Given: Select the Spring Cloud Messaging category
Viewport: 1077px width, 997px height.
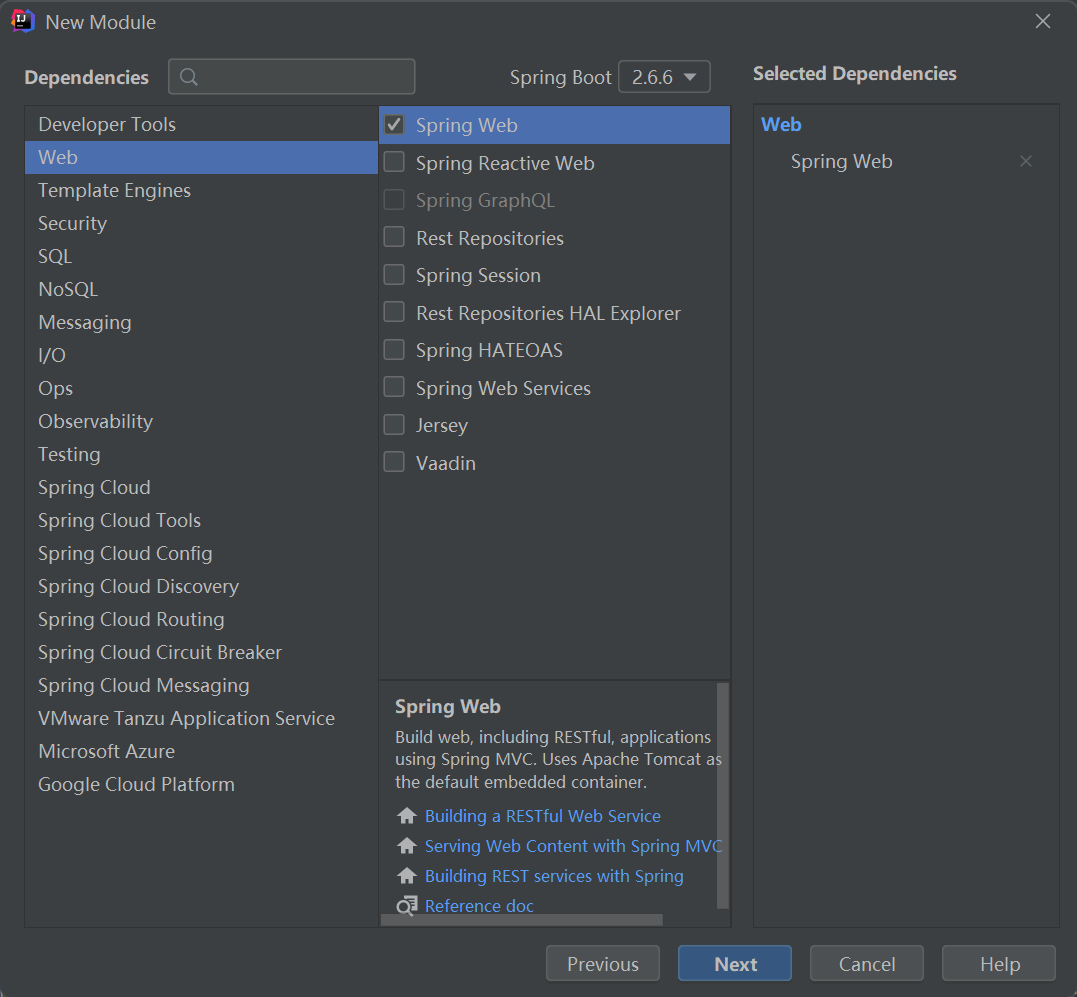Looking at the screenshot, I should click(201, 685).
